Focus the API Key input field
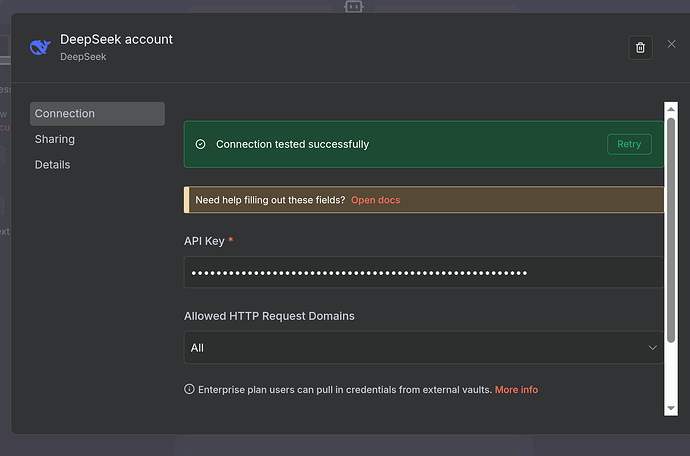Image resolution: width=690 pixels, height=456 pixels. [x=423, y=272]
